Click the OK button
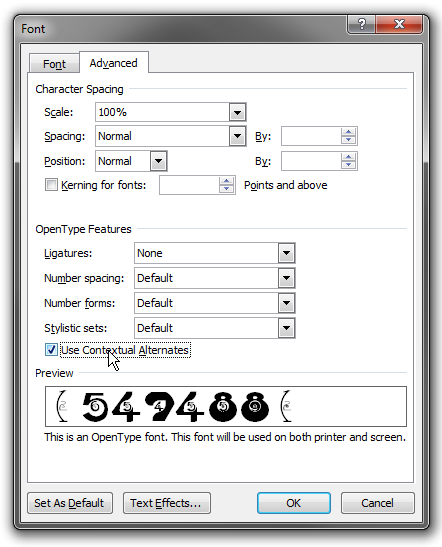Image resolution: width=442 pixels, height=547 pixels. pos(294,503)
